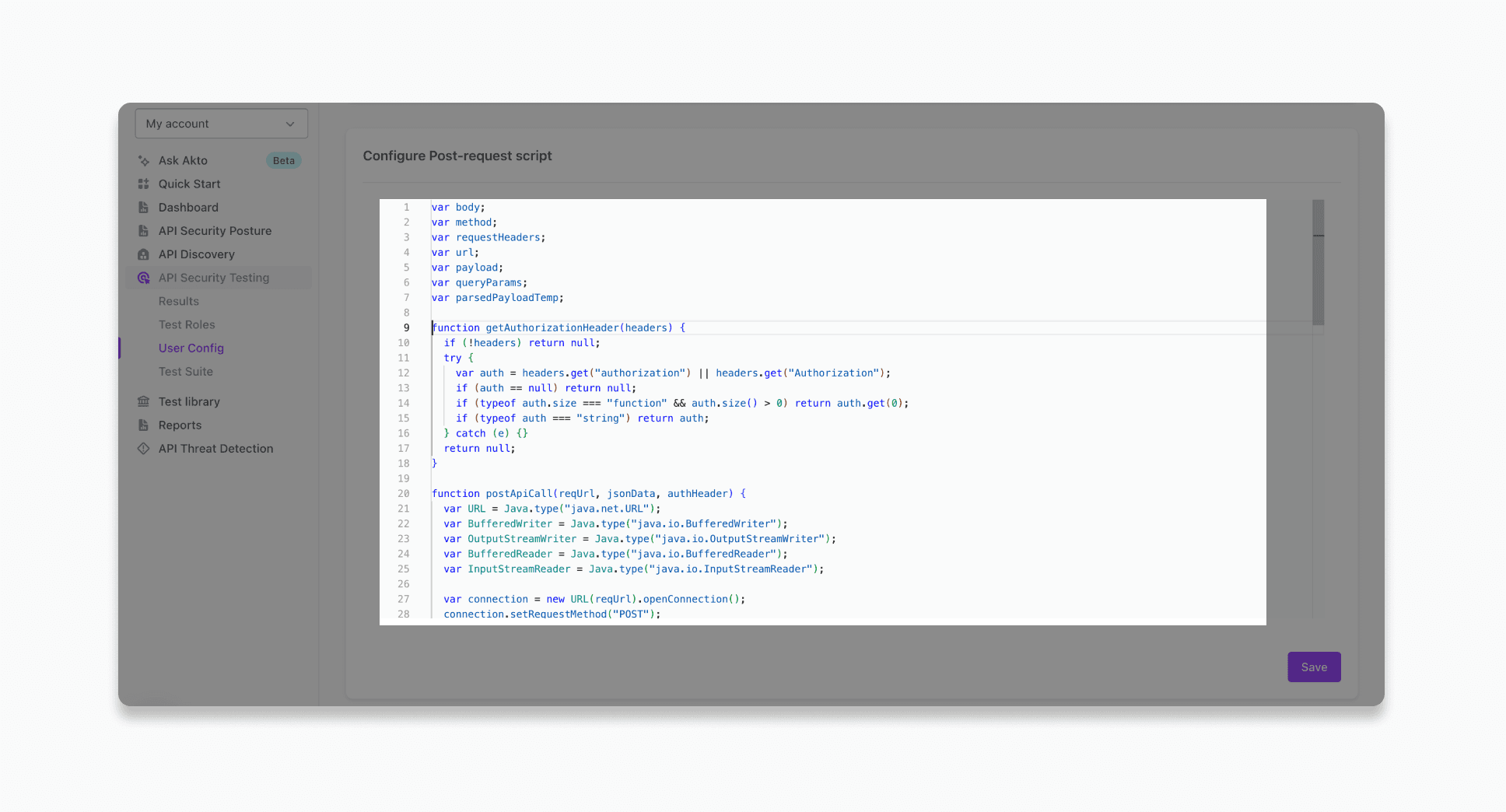The width and height of the screenshot is (1506, 812).
Task: Select the Quick Start icon
Action: 143,184
